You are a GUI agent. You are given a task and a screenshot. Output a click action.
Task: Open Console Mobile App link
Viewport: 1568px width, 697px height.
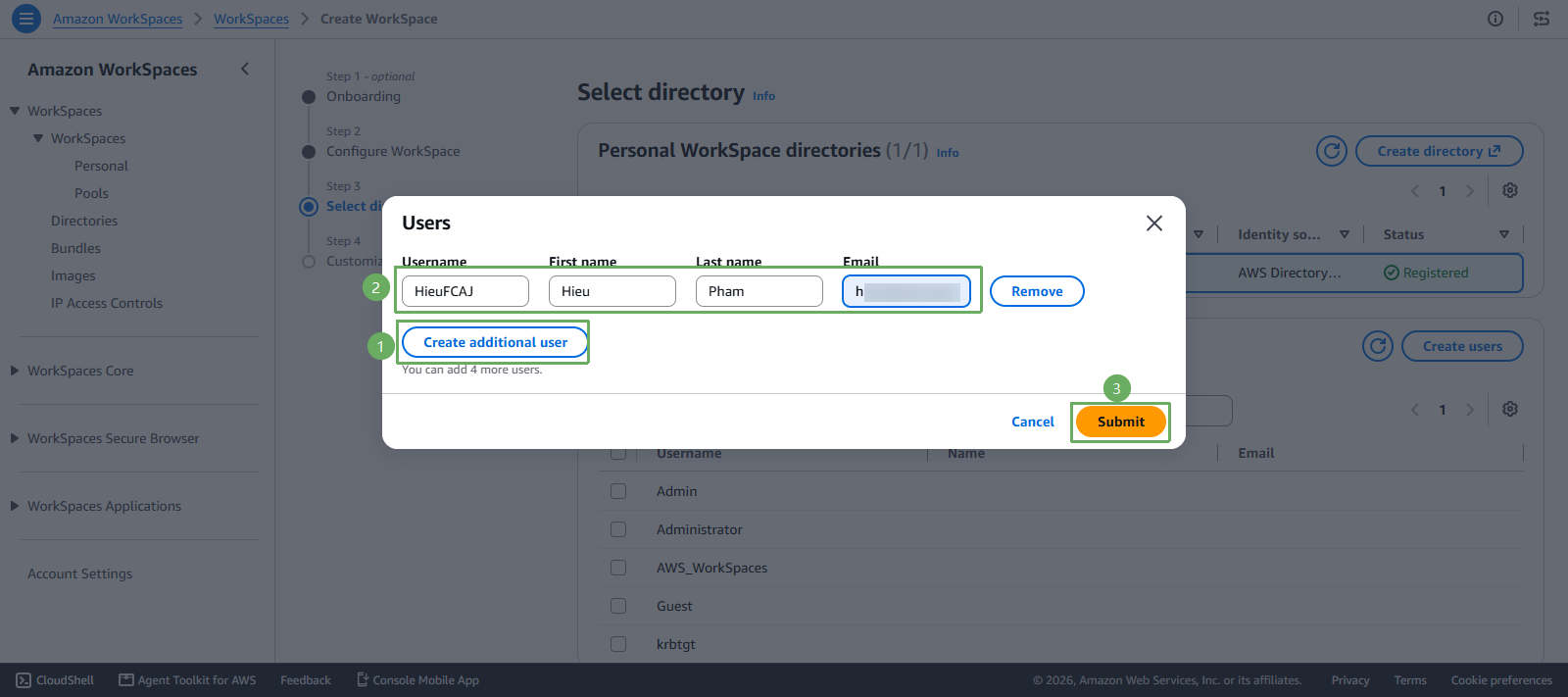[417, 680]
